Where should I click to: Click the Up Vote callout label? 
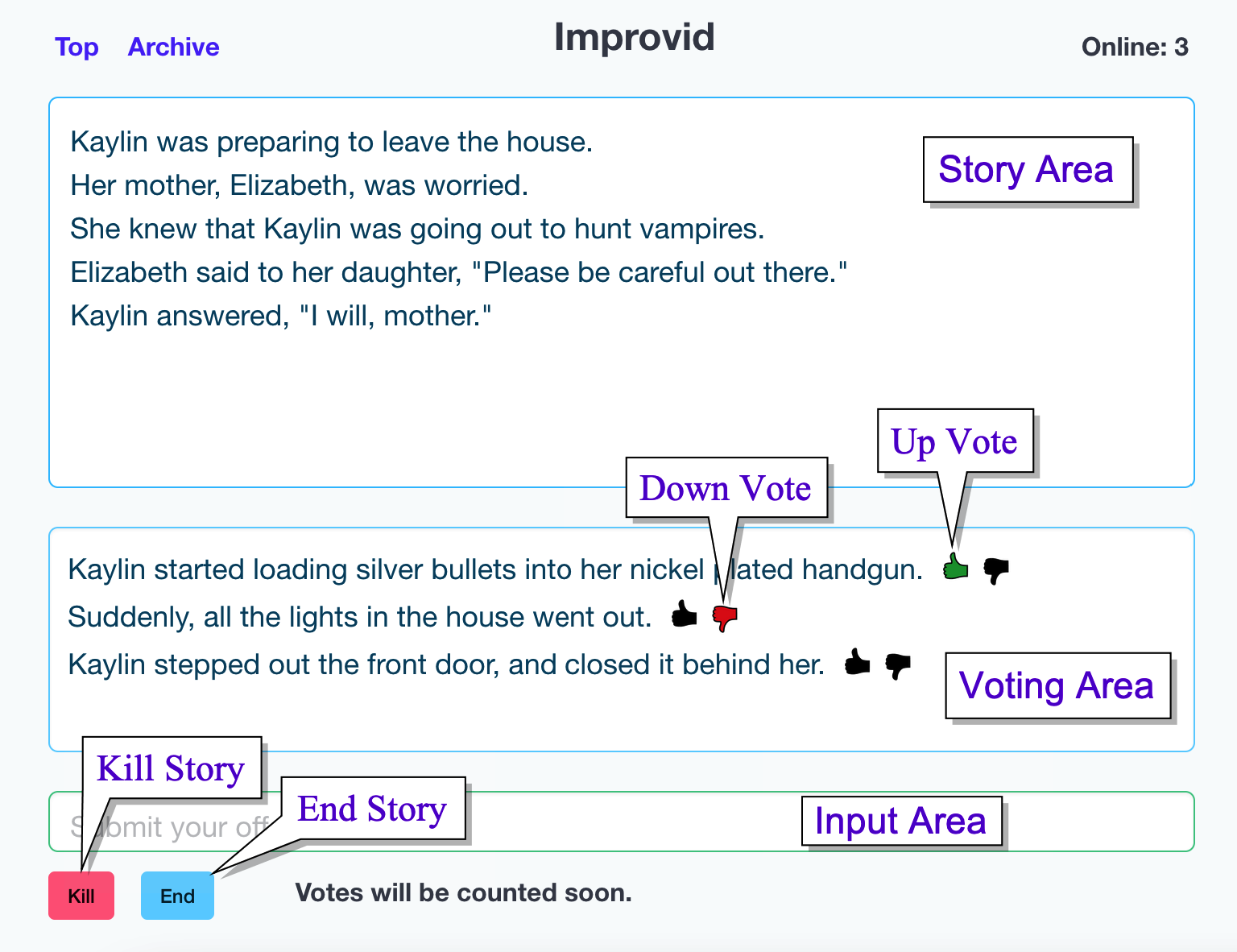954,441
